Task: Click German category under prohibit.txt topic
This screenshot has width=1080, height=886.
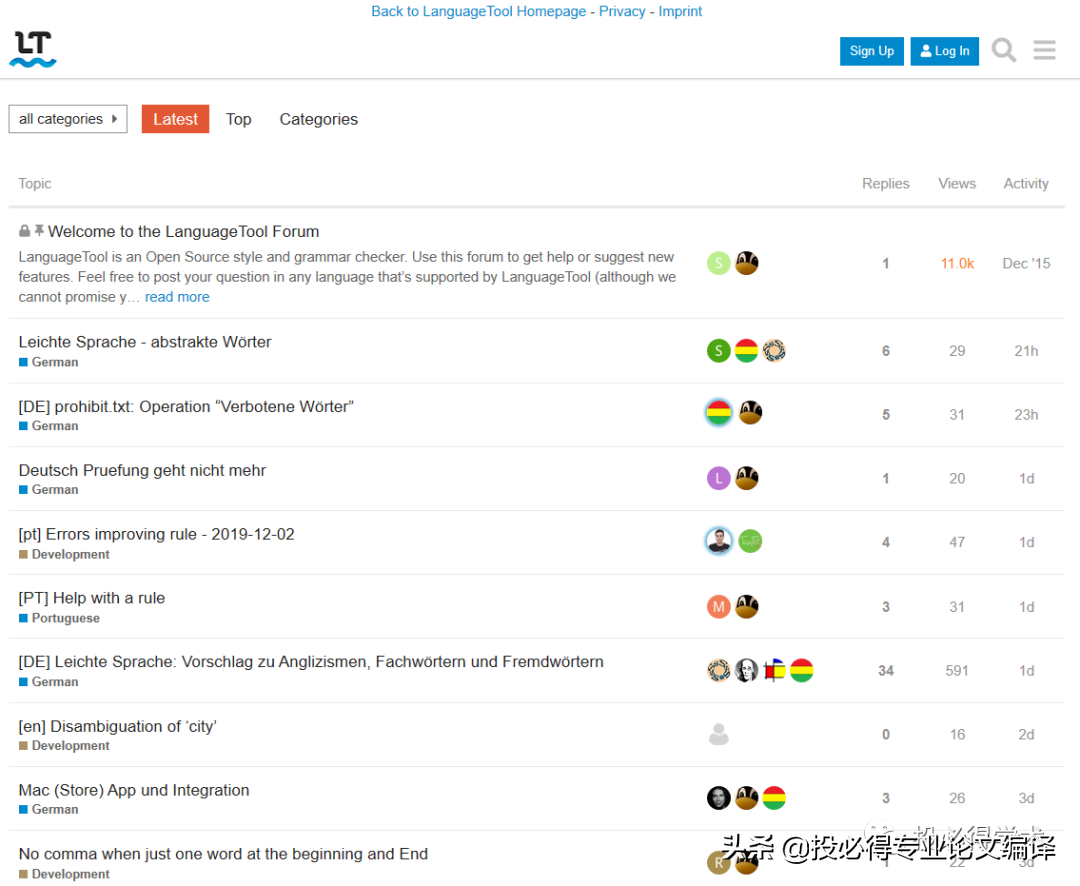Action: coord(49,426)
